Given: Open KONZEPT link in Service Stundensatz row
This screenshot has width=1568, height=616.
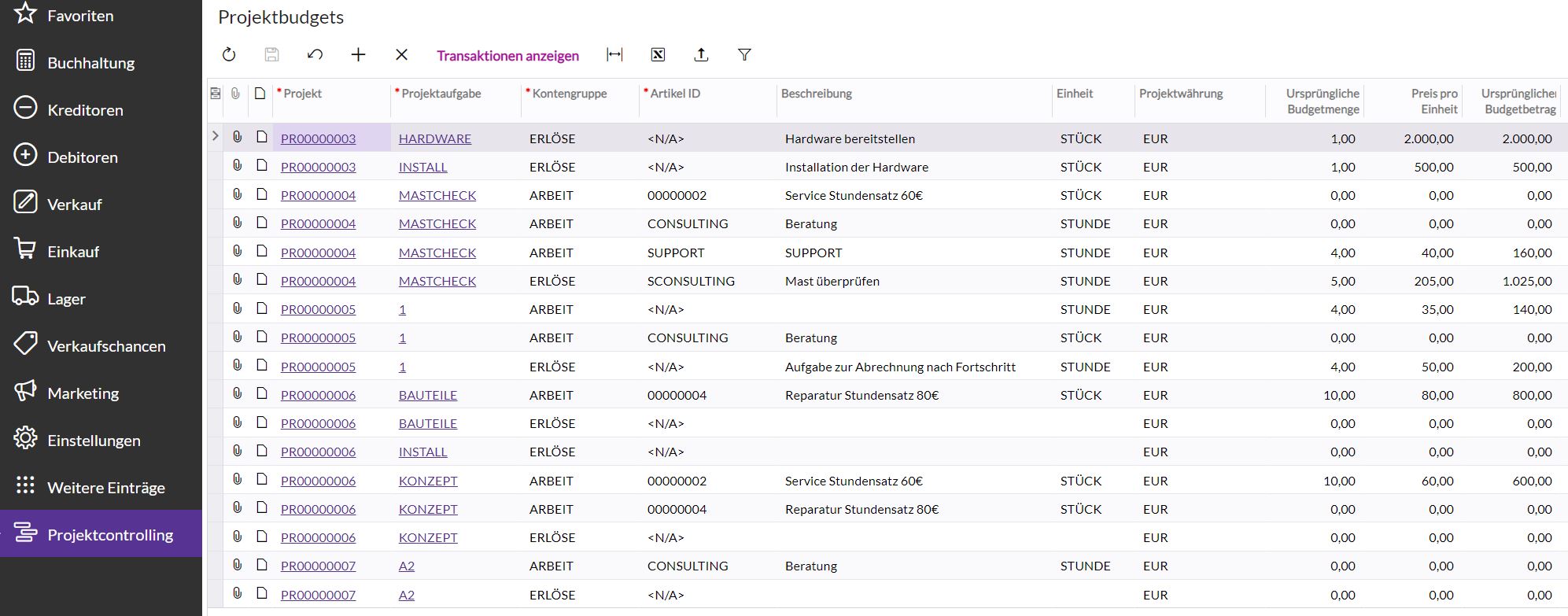Looking at the screenshot, I should coord(428,481).
